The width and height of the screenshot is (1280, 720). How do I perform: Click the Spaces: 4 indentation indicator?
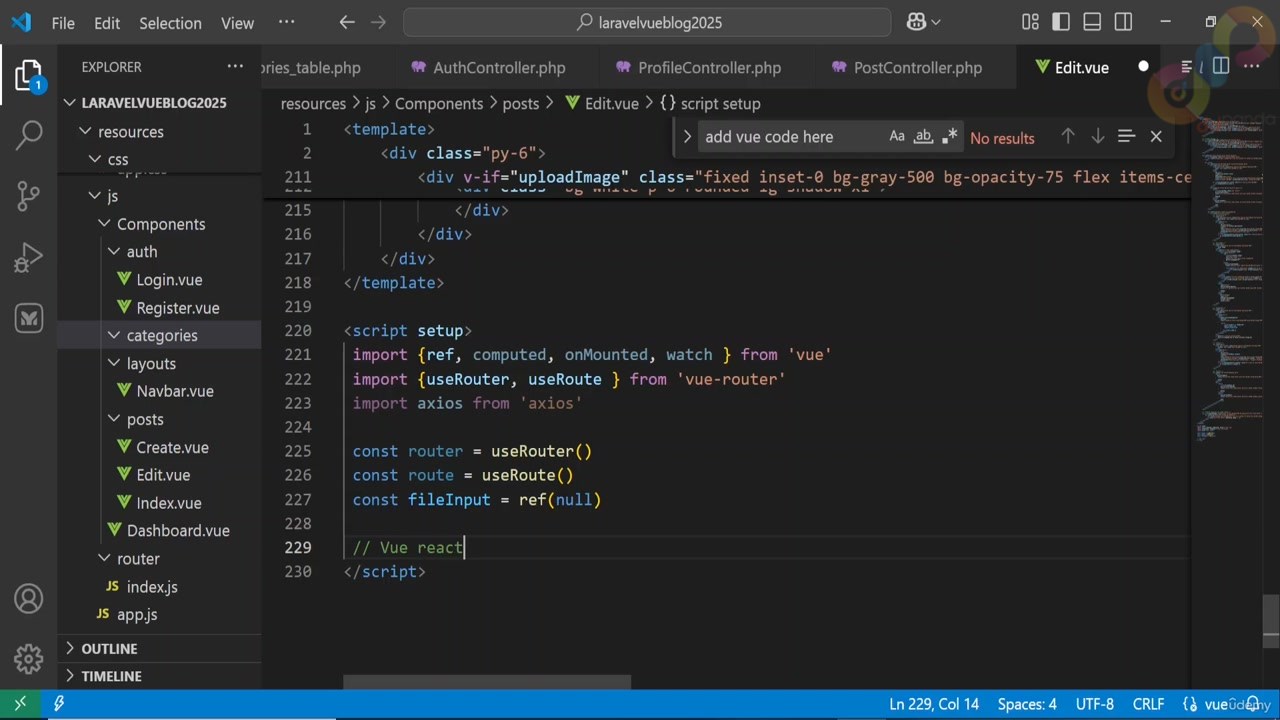pyautogui.click(x=1027, y=704)
